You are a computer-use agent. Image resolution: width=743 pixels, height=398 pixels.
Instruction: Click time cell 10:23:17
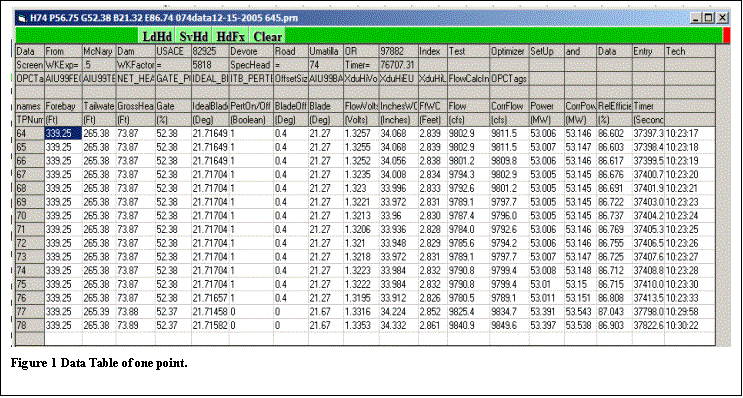pos(690,133)
